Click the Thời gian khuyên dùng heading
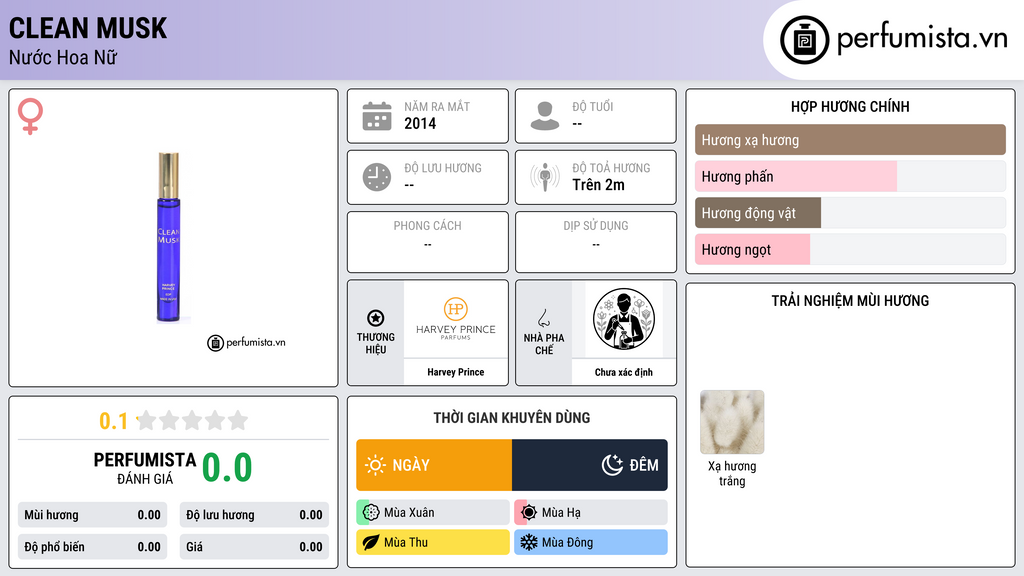This screenshot has width=1024, height=576. click(512, 418)
